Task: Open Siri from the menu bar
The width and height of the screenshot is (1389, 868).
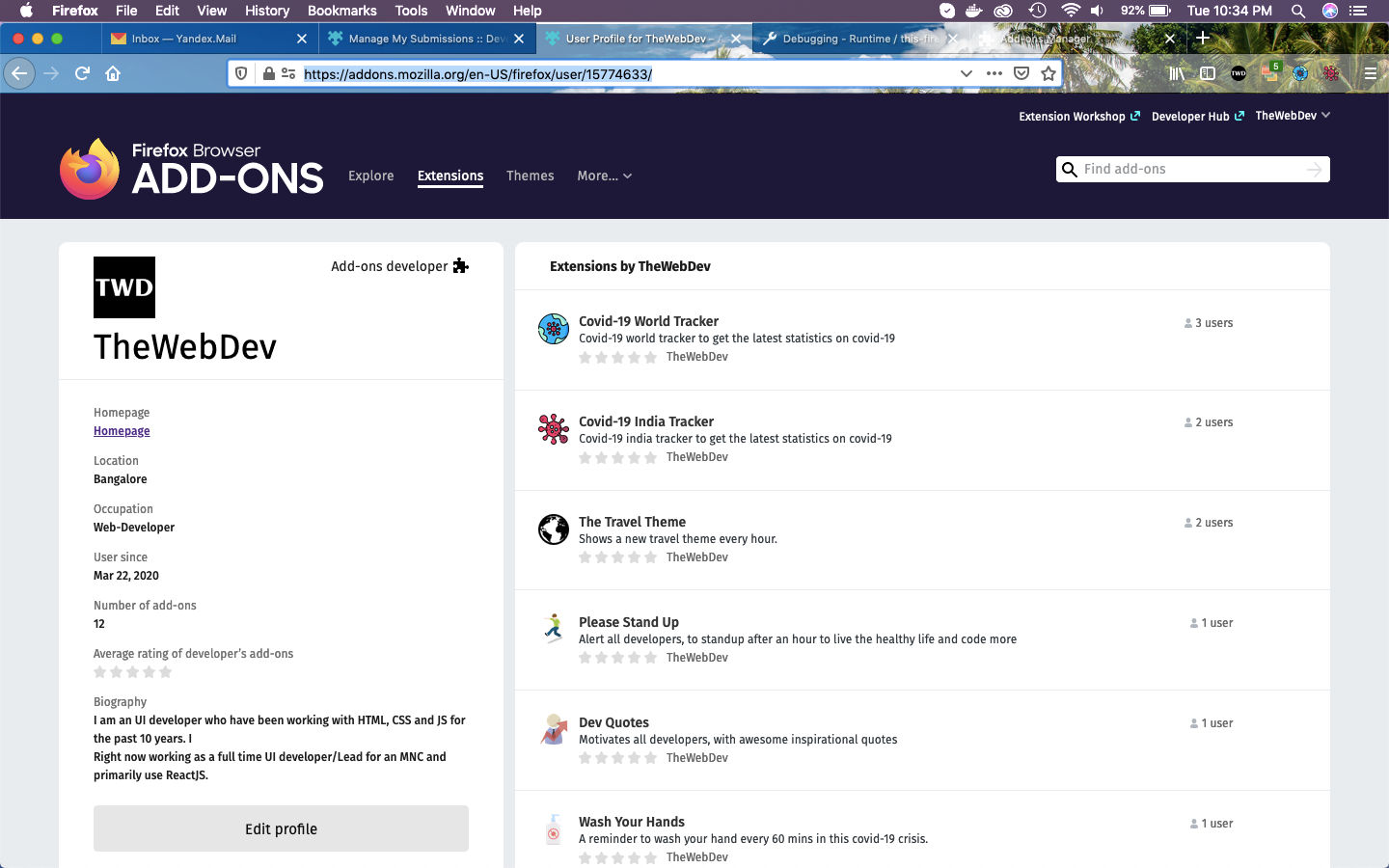Action: 1330,11
